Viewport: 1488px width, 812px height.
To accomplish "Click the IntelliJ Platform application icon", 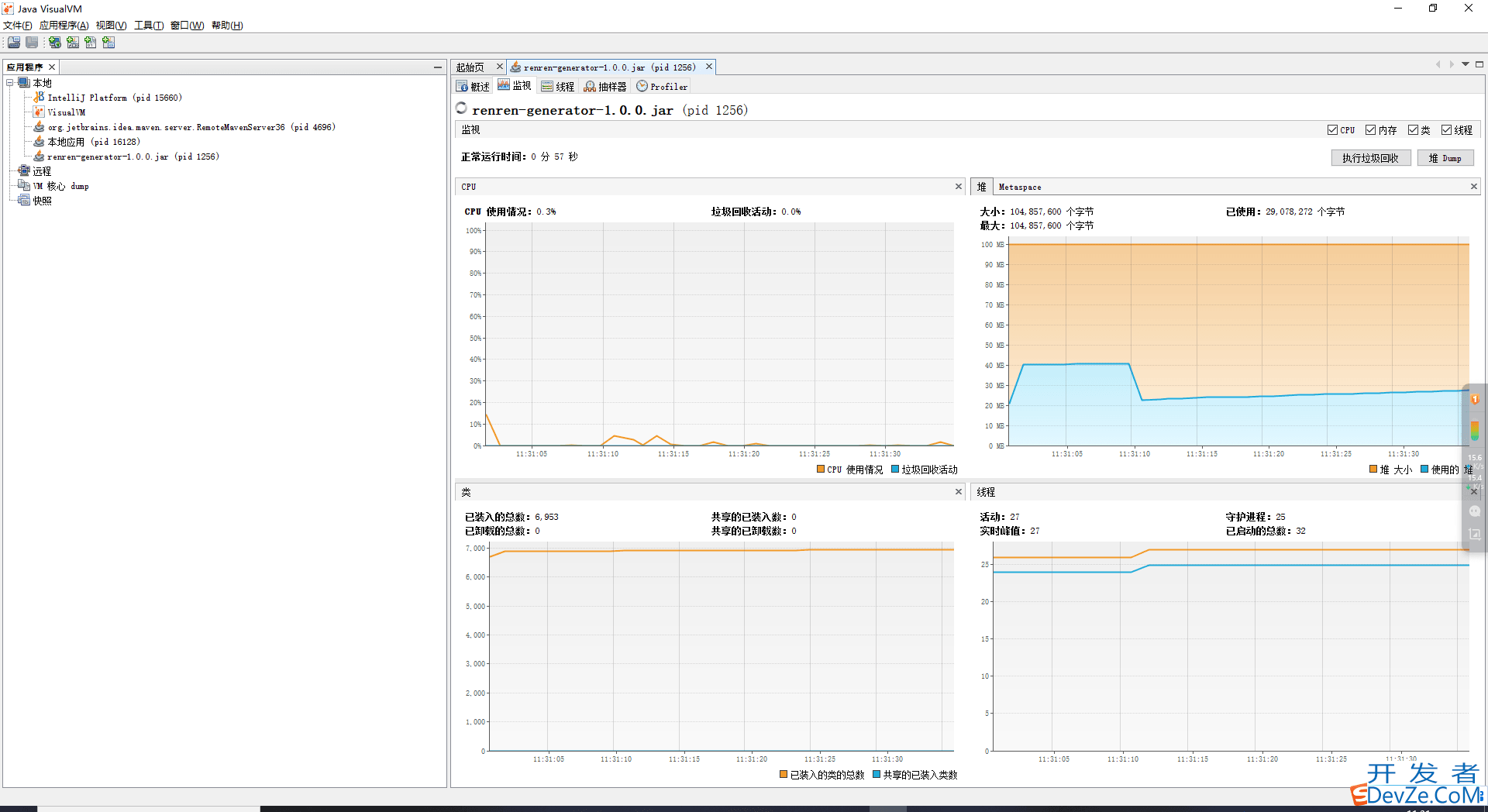I will (39, 98).
